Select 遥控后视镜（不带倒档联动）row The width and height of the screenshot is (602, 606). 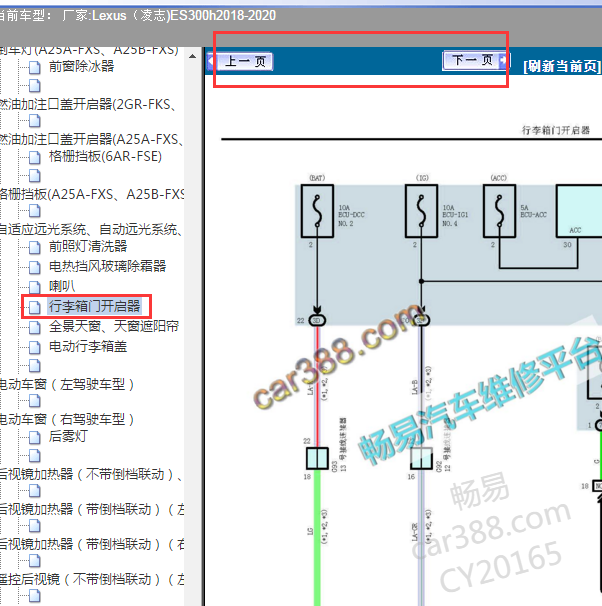(92, 579)
